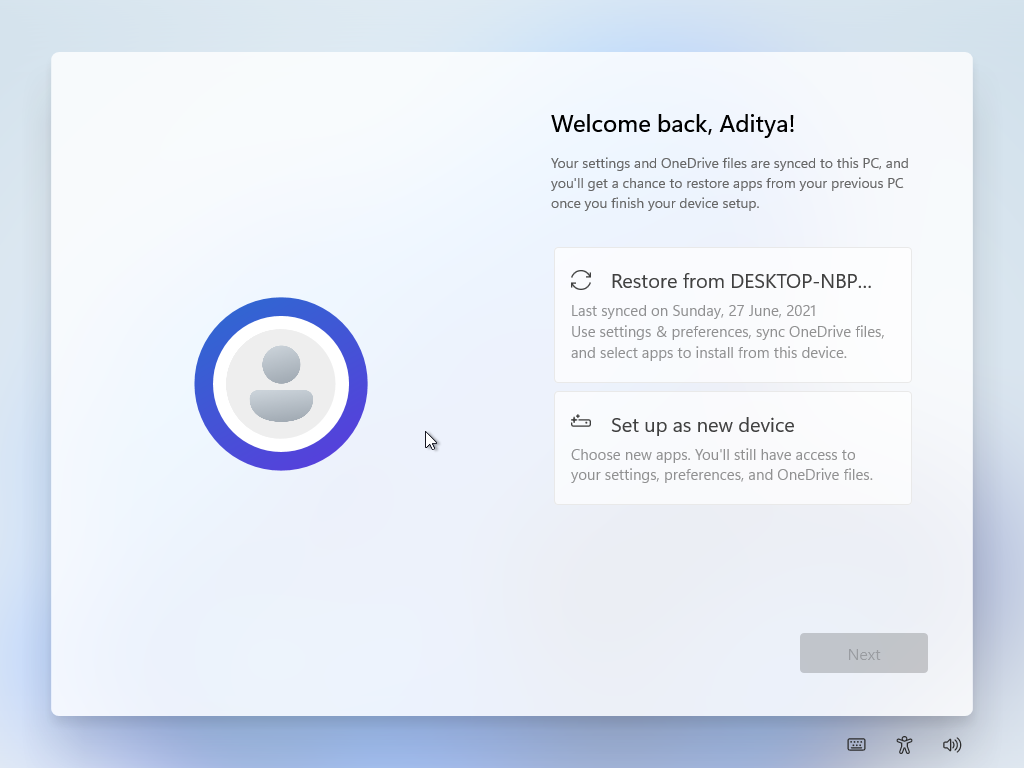Click the volume speaker icon
This screenshot has width=1024, height=768.
tap(952, 744)
